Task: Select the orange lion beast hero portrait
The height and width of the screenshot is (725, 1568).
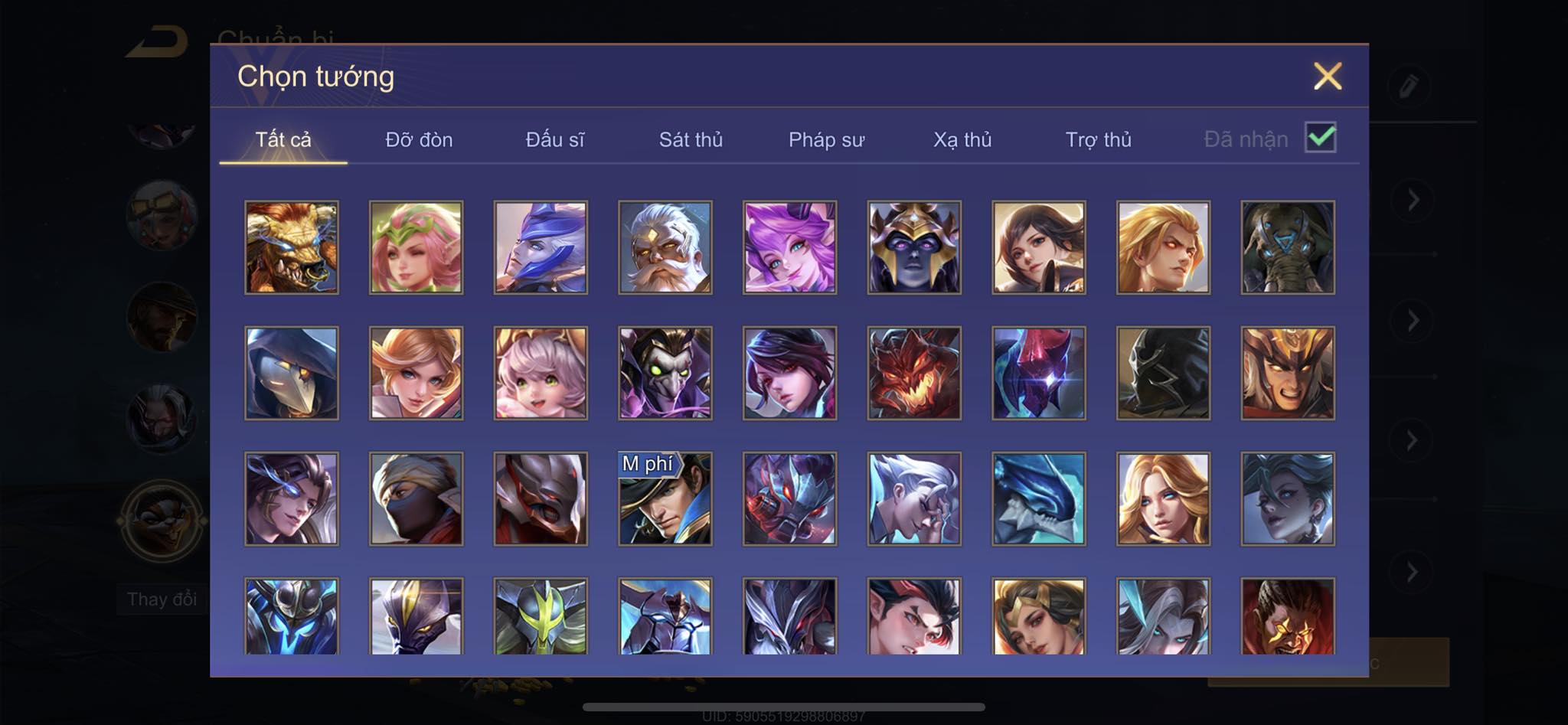Action: 291,247
